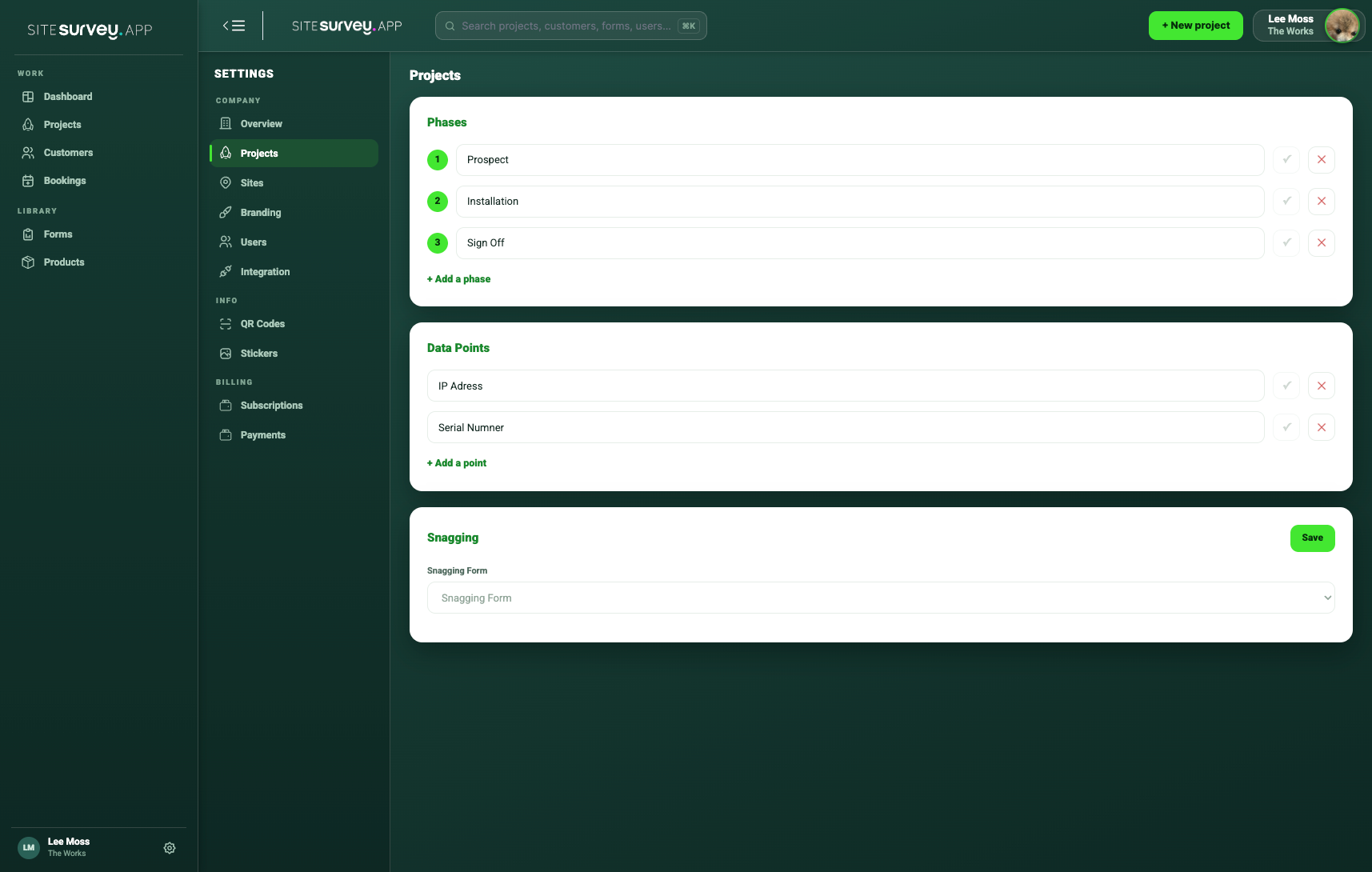Click the Stickers image icon
The width and height of the screenshot is (1372, 872).
click(226, 354)
